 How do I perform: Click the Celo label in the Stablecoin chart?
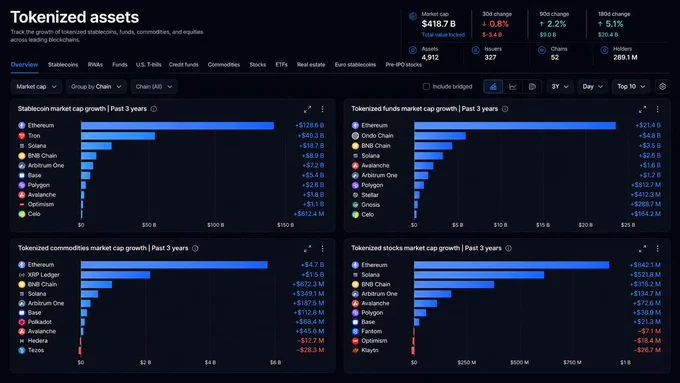34,214
